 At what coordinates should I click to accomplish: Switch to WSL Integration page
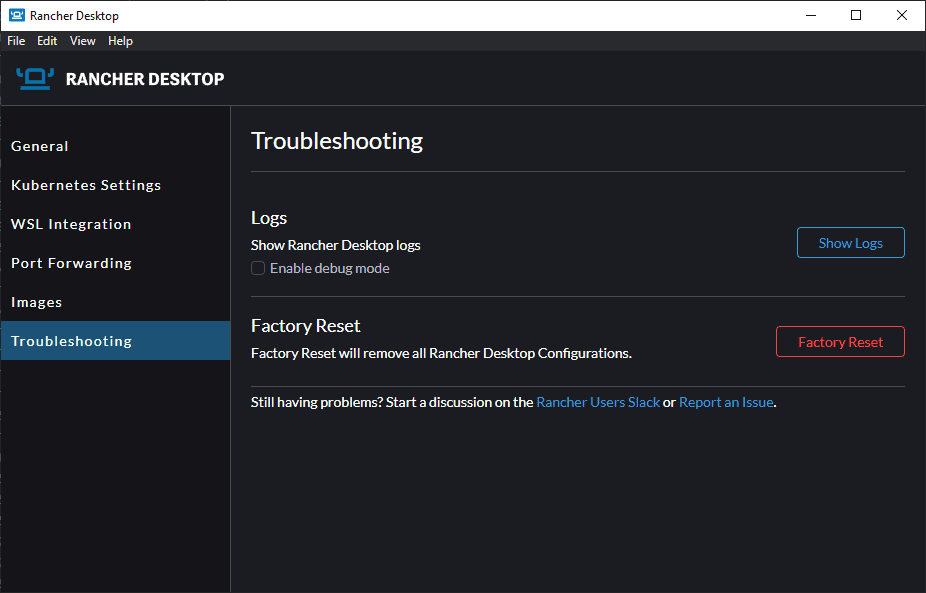[x=71, y=224]
